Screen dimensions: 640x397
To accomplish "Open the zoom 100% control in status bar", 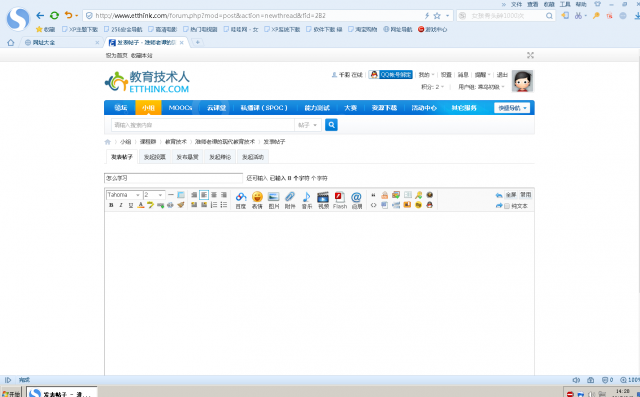I will pyautogui.click(x=629, y=380).
